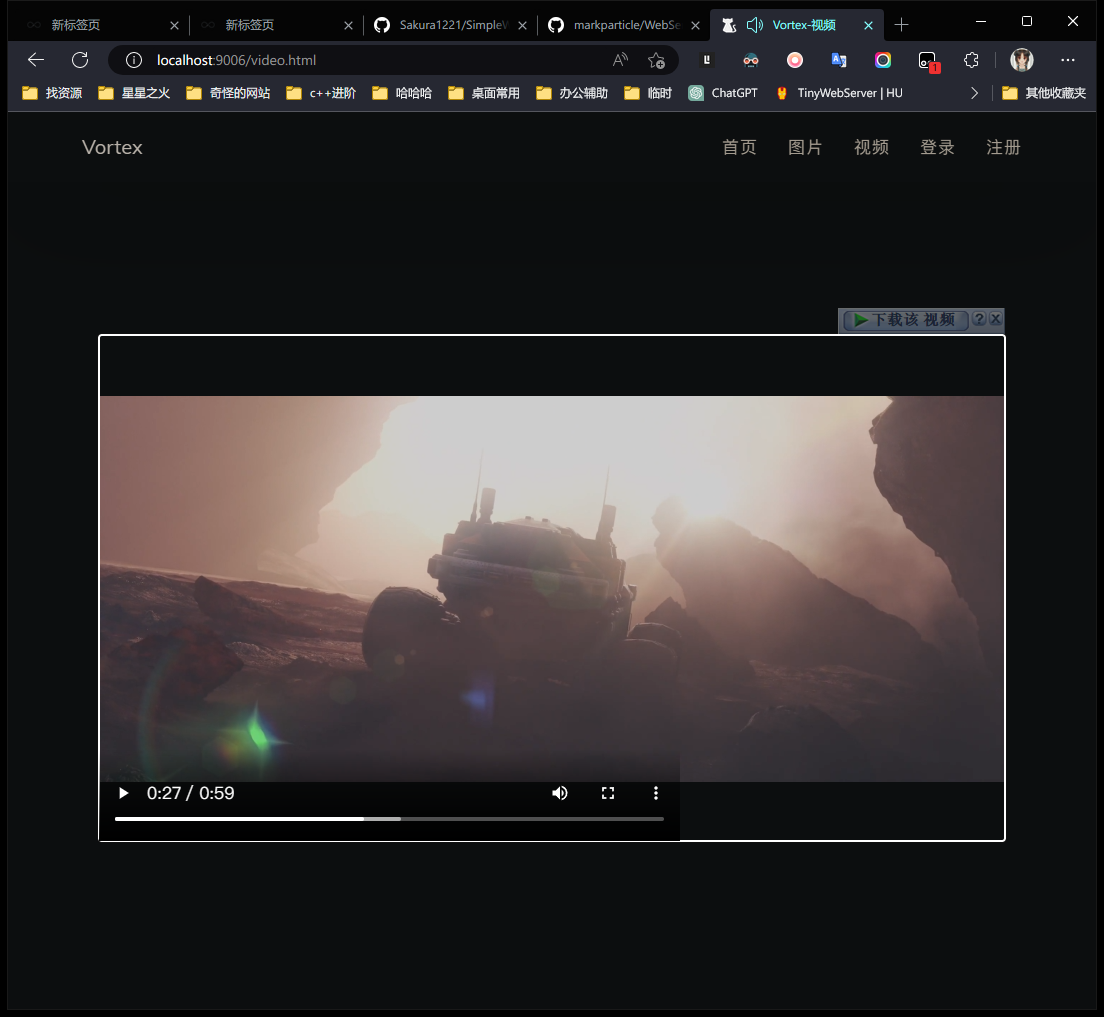Close the video download overlay bar
Image resolution: width=1104 pixels, height=1017 pixels.
tap(996, 319)
